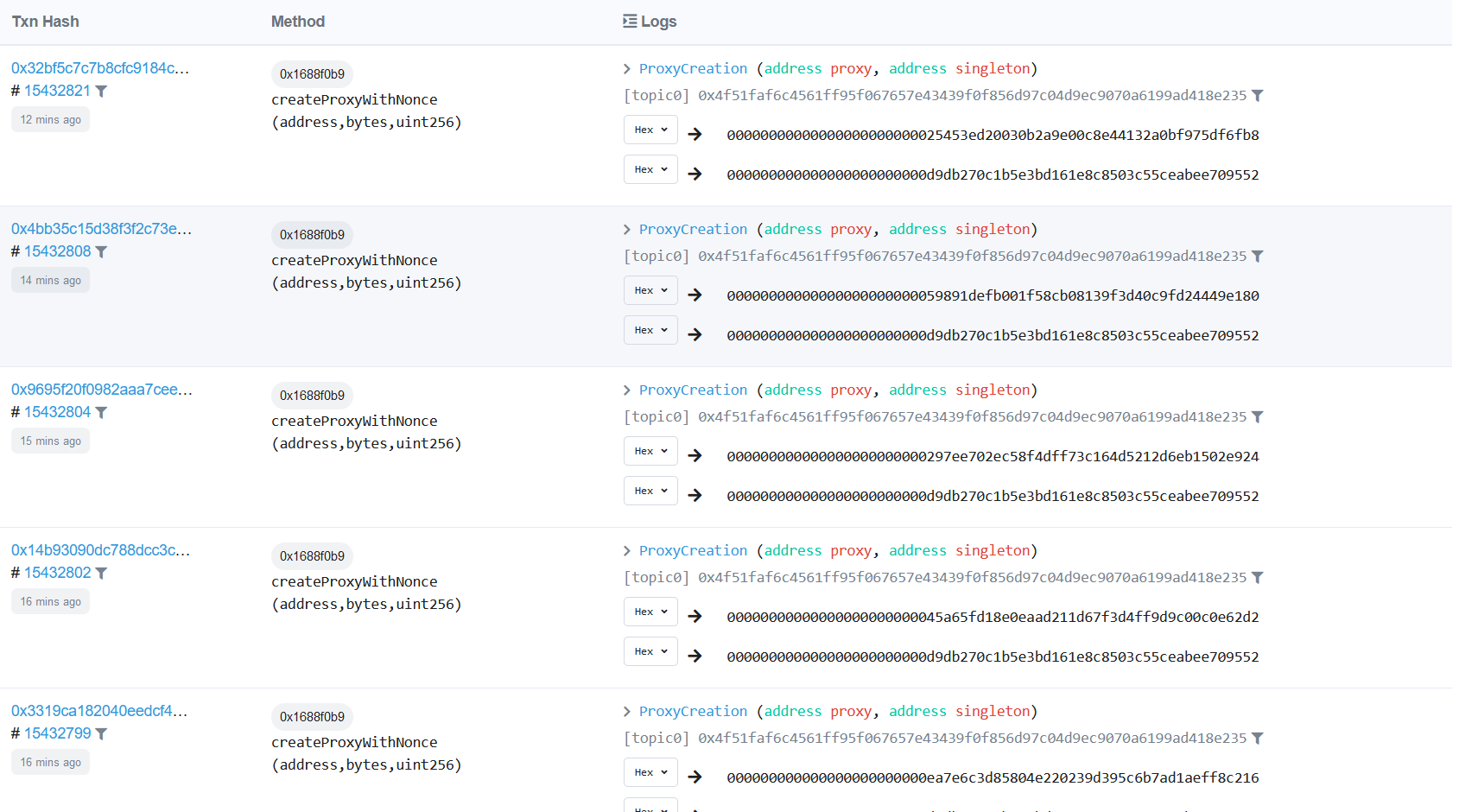The width and height of the screenshot is (1459, 812).
Task: Open transaction 0x9695f20f0982aaa7cee link
Action: (101, 390)
